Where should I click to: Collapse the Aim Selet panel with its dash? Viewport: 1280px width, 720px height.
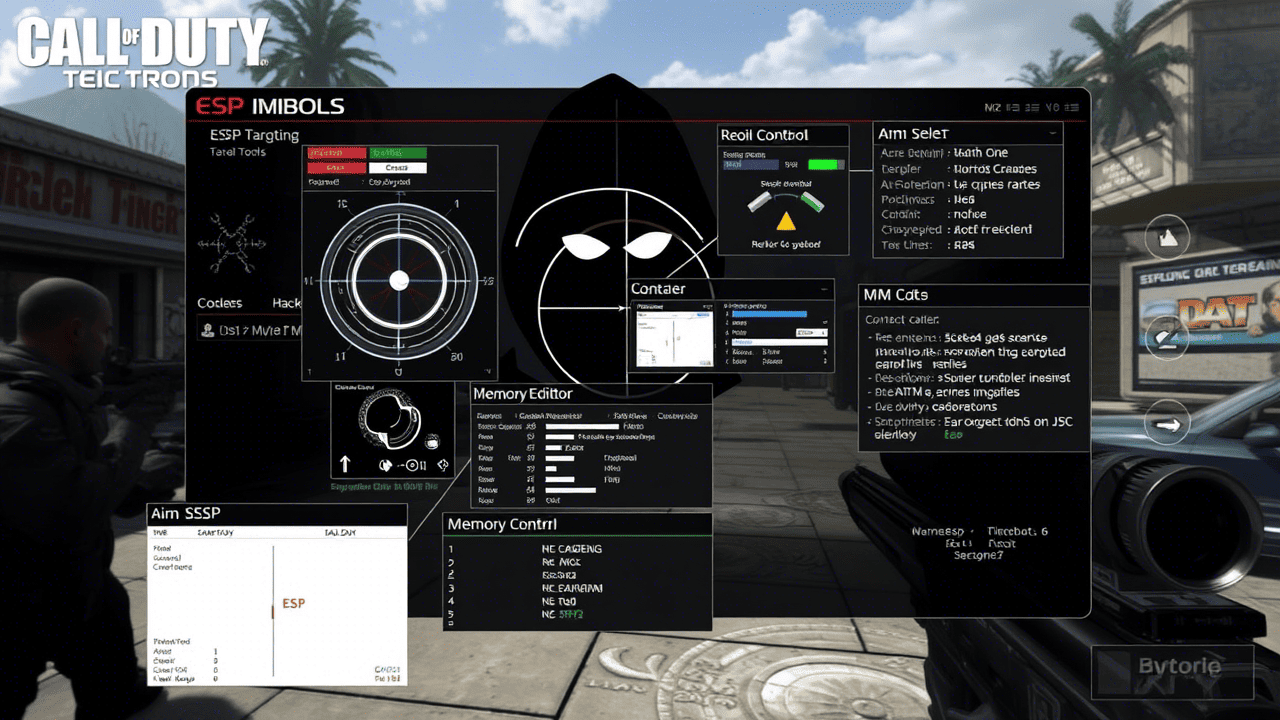click(1052, 133)
